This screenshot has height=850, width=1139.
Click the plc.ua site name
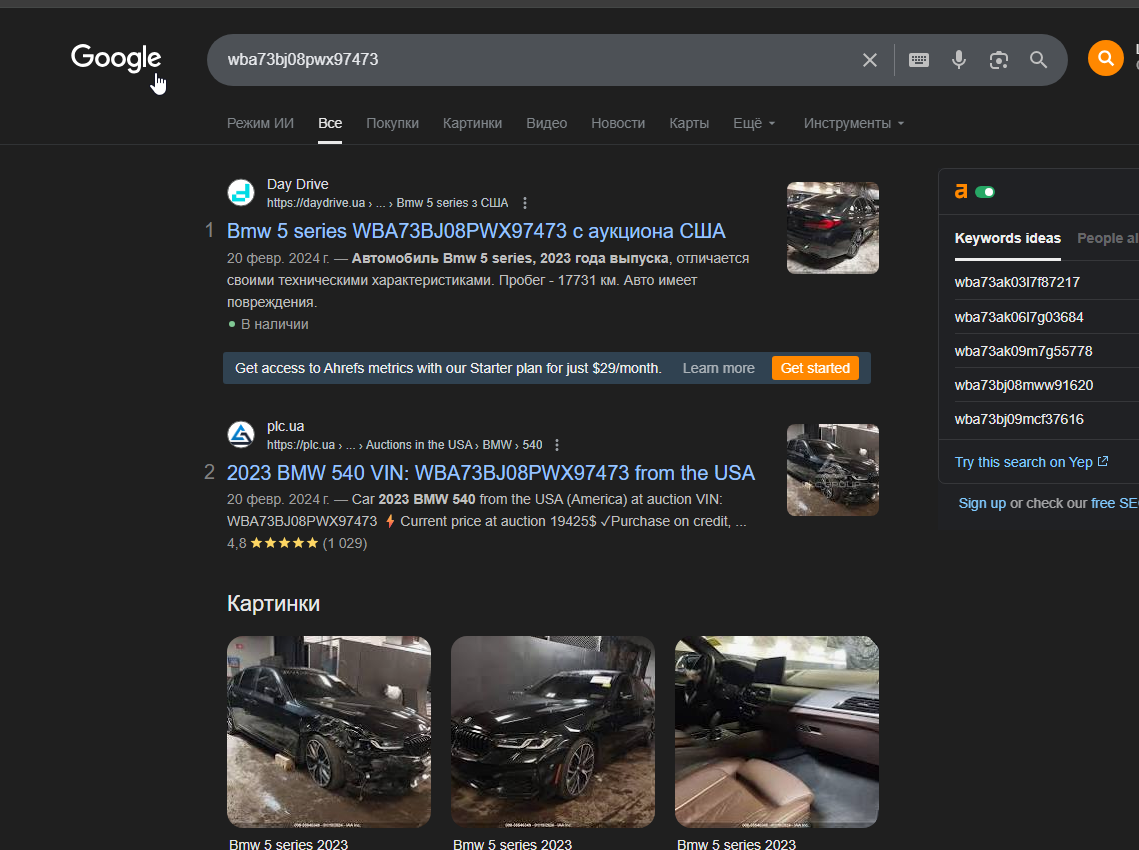[285, 426]
